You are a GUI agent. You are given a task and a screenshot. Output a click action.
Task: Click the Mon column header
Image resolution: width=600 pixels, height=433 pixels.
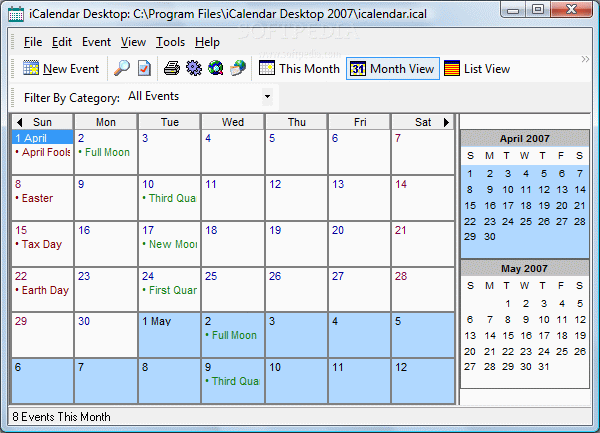[x=106, y=122]
